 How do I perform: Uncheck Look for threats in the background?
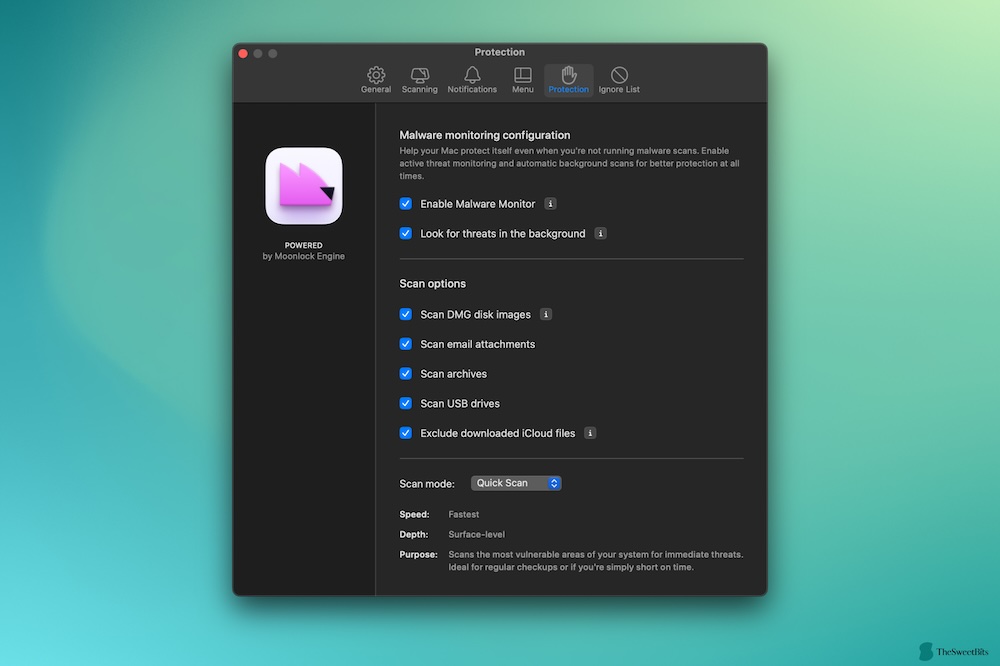pos(406,233)
